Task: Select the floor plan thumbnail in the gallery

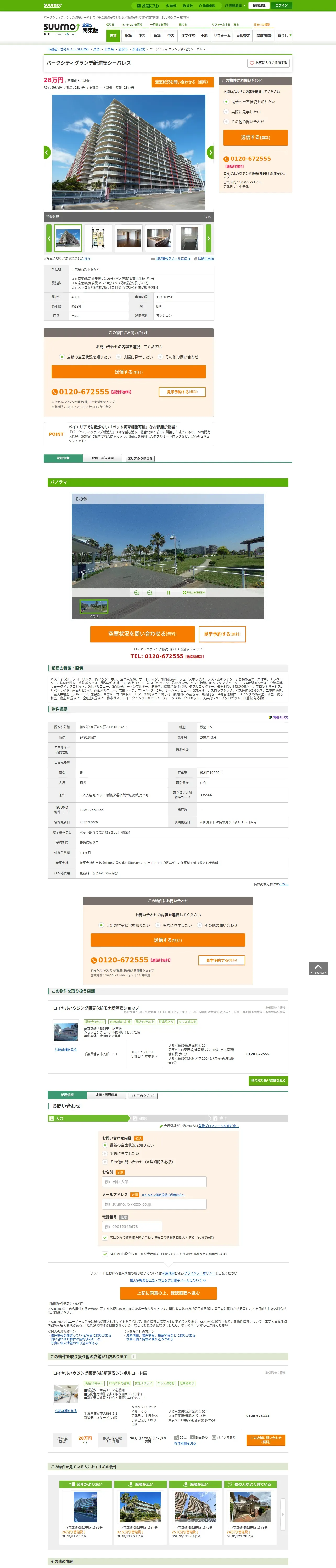Action: (98, 239)
